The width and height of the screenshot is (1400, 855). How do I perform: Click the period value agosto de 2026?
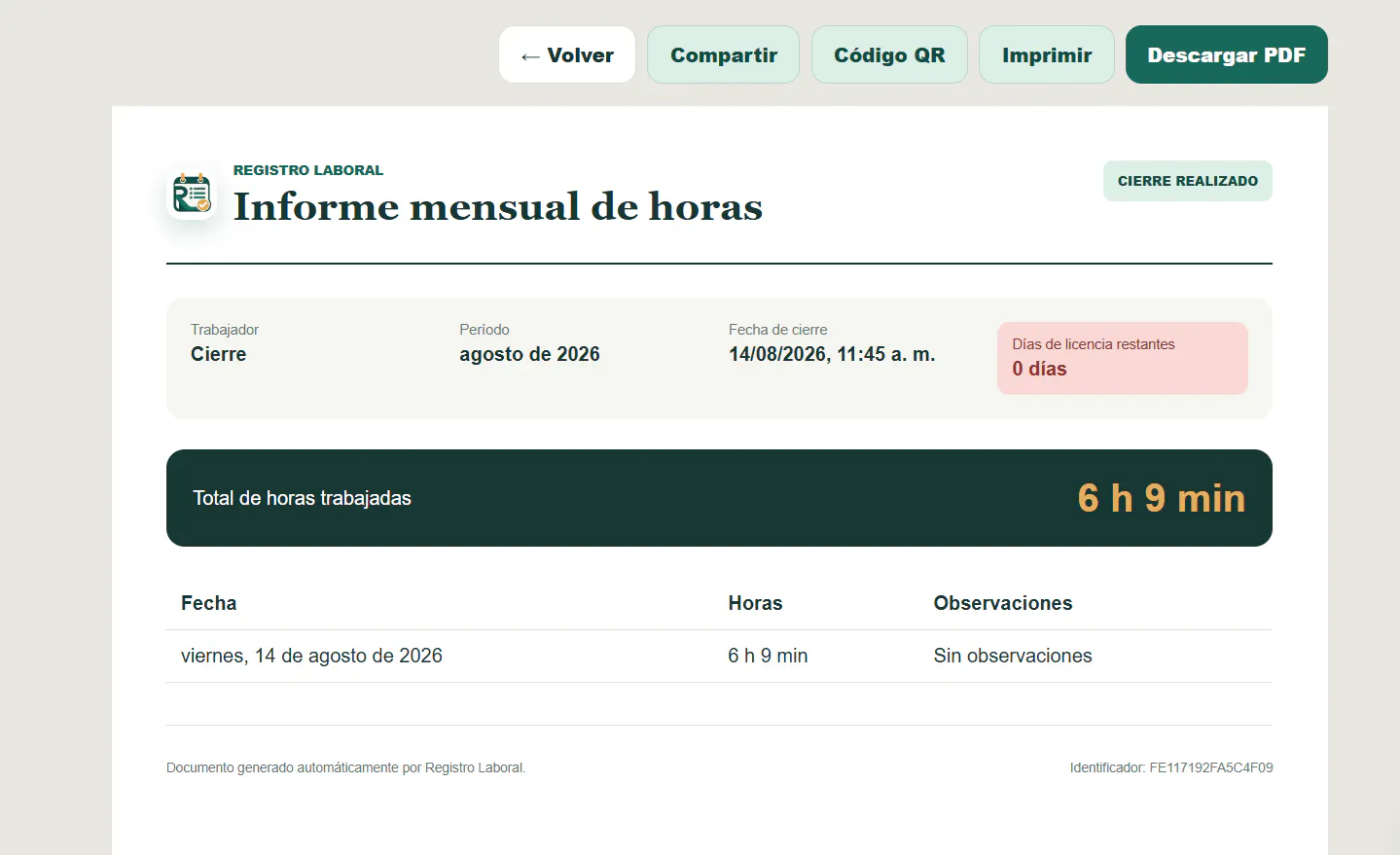529,354
